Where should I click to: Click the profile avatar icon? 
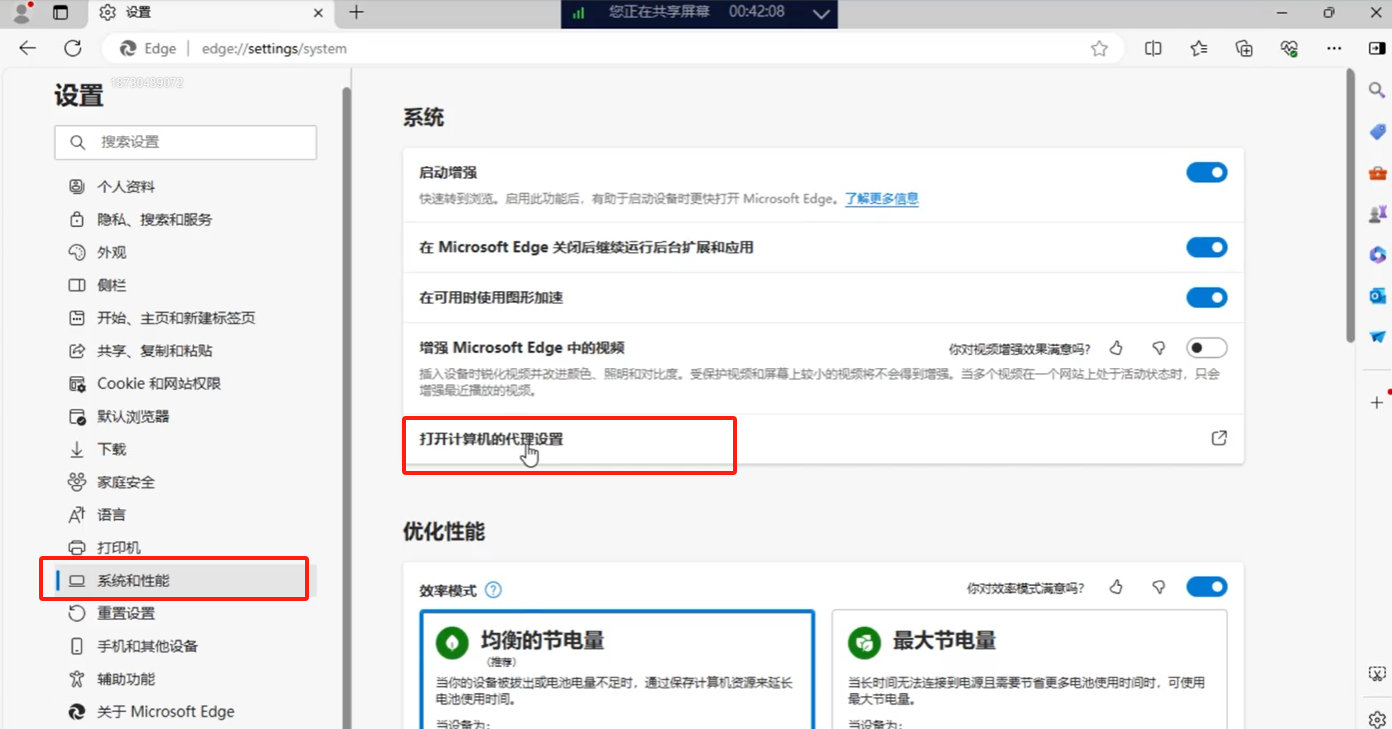(x=21, y=13)
